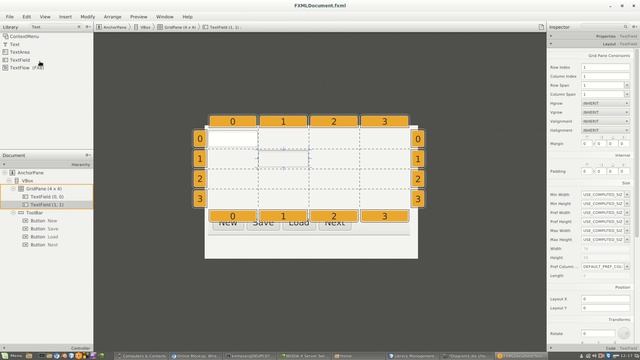The width and height of the screenshot is (640, 360).
Task: Open the Help menu
Action: 187,17
